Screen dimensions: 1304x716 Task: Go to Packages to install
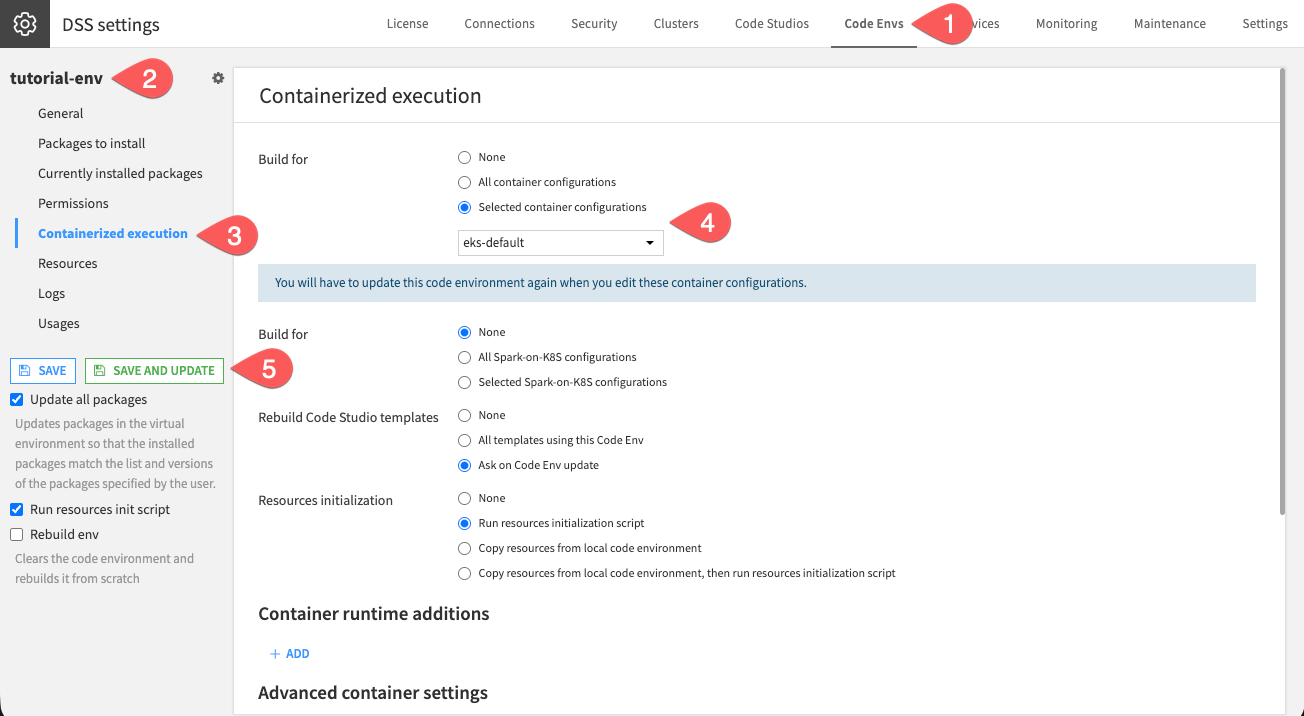coord(92,143)
